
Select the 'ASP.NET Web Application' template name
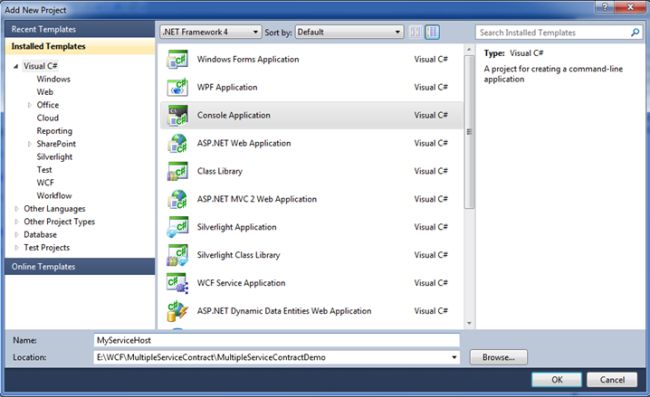click(x=244, y=143)
